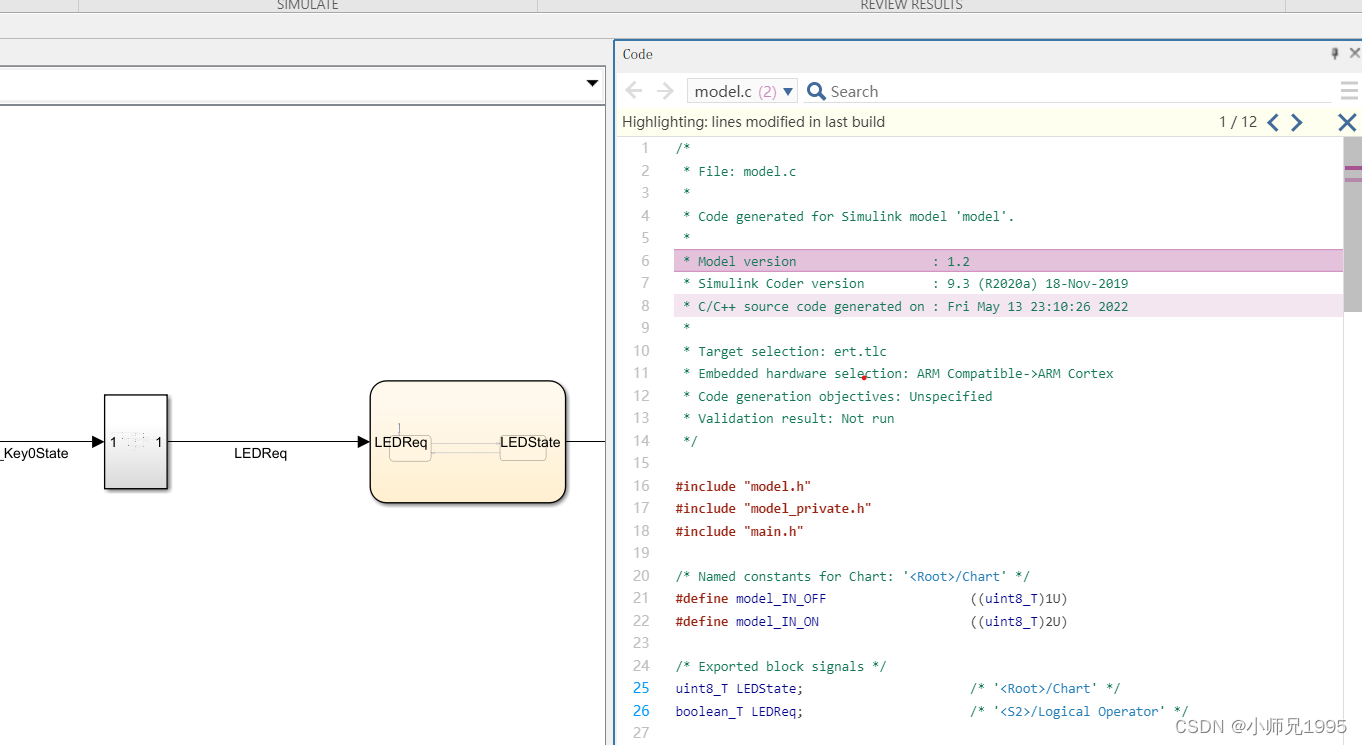
Task: Open the REVIEW RESULTS tab section
Action: click(x=911, y=5)
